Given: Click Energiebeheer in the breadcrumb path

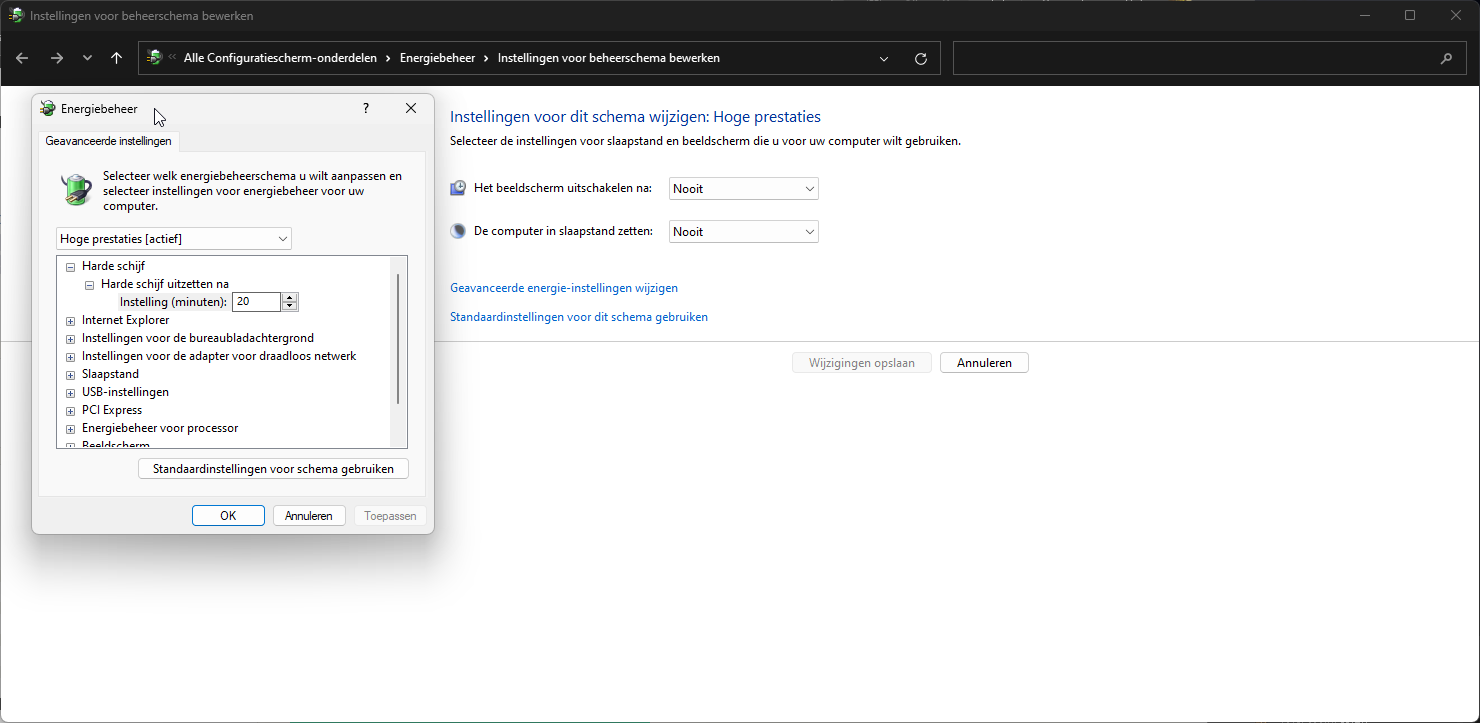Looking at the screenshot, I should tap(437, 58).
